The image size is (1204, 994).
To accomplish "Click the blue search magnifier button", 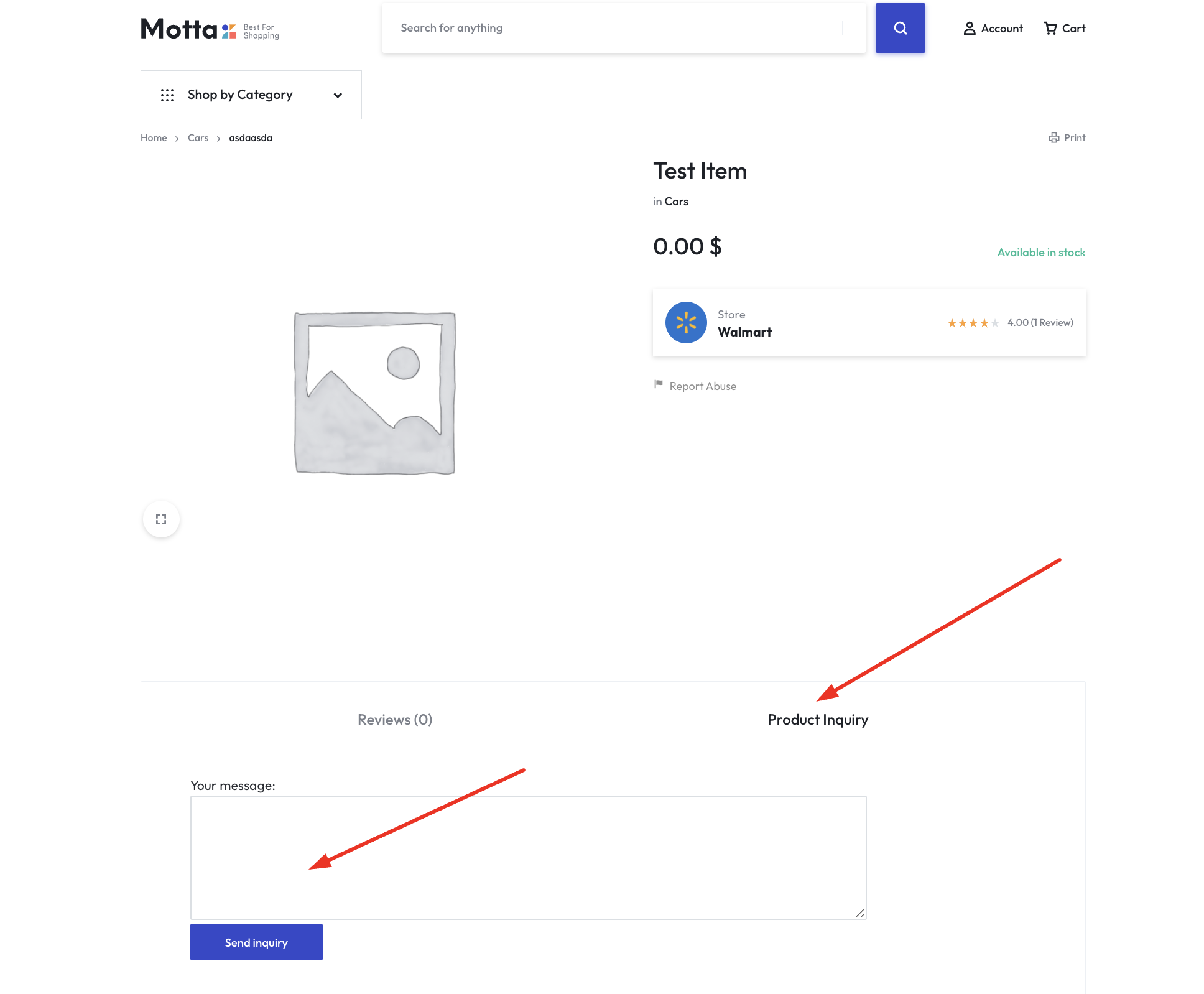I will (900, 28).
